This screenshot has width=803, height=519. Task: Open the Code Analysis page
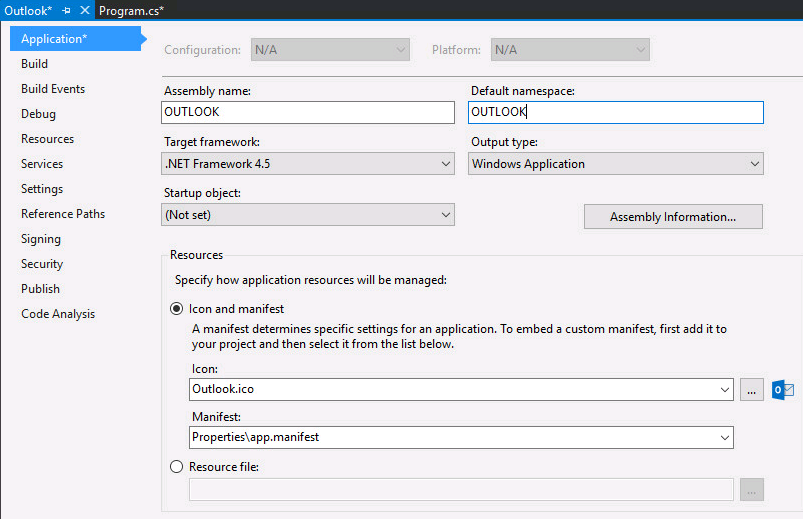(58, 314)
